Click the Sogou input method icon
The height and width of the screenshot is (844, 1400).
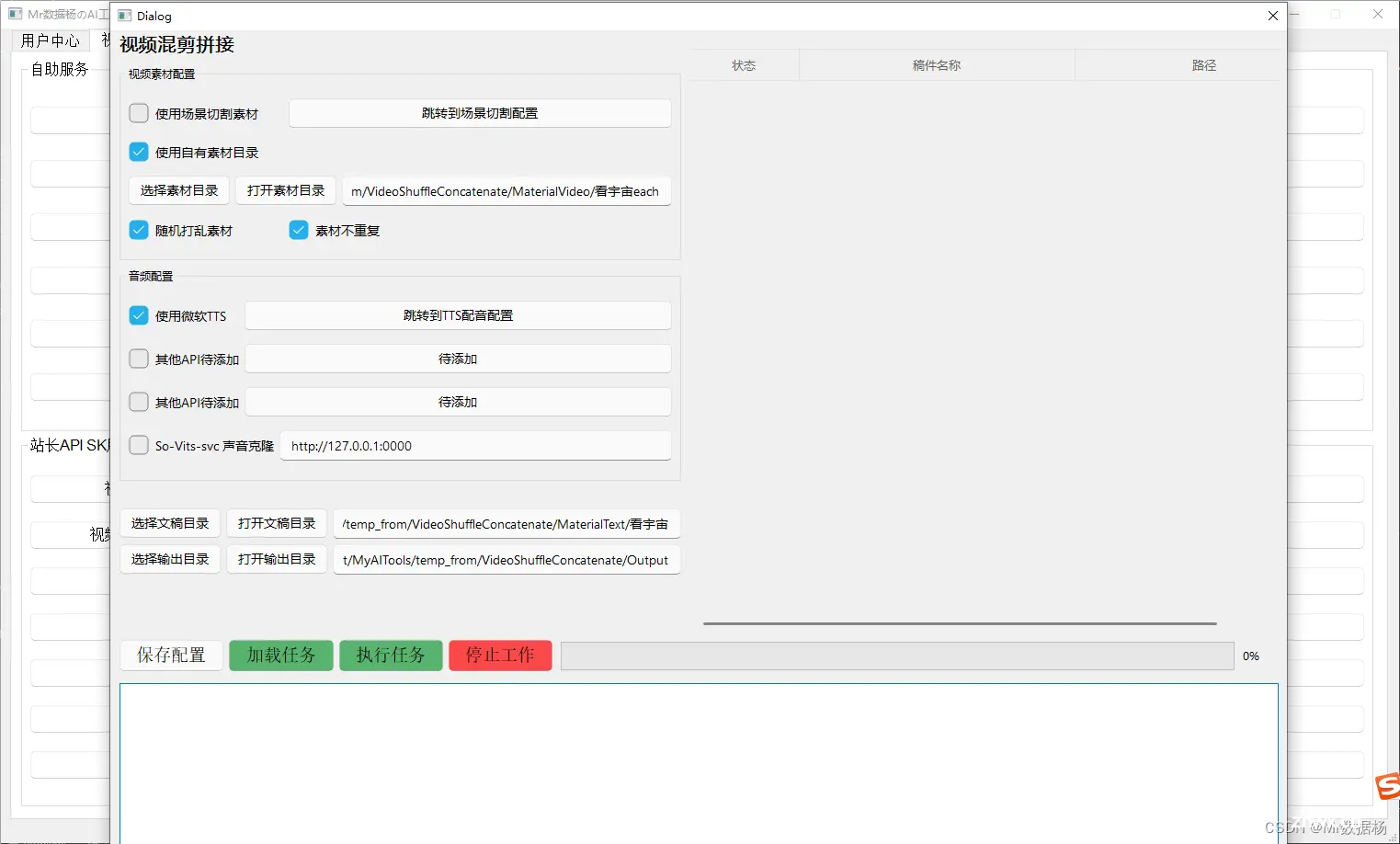click(x=1387, y=786)
